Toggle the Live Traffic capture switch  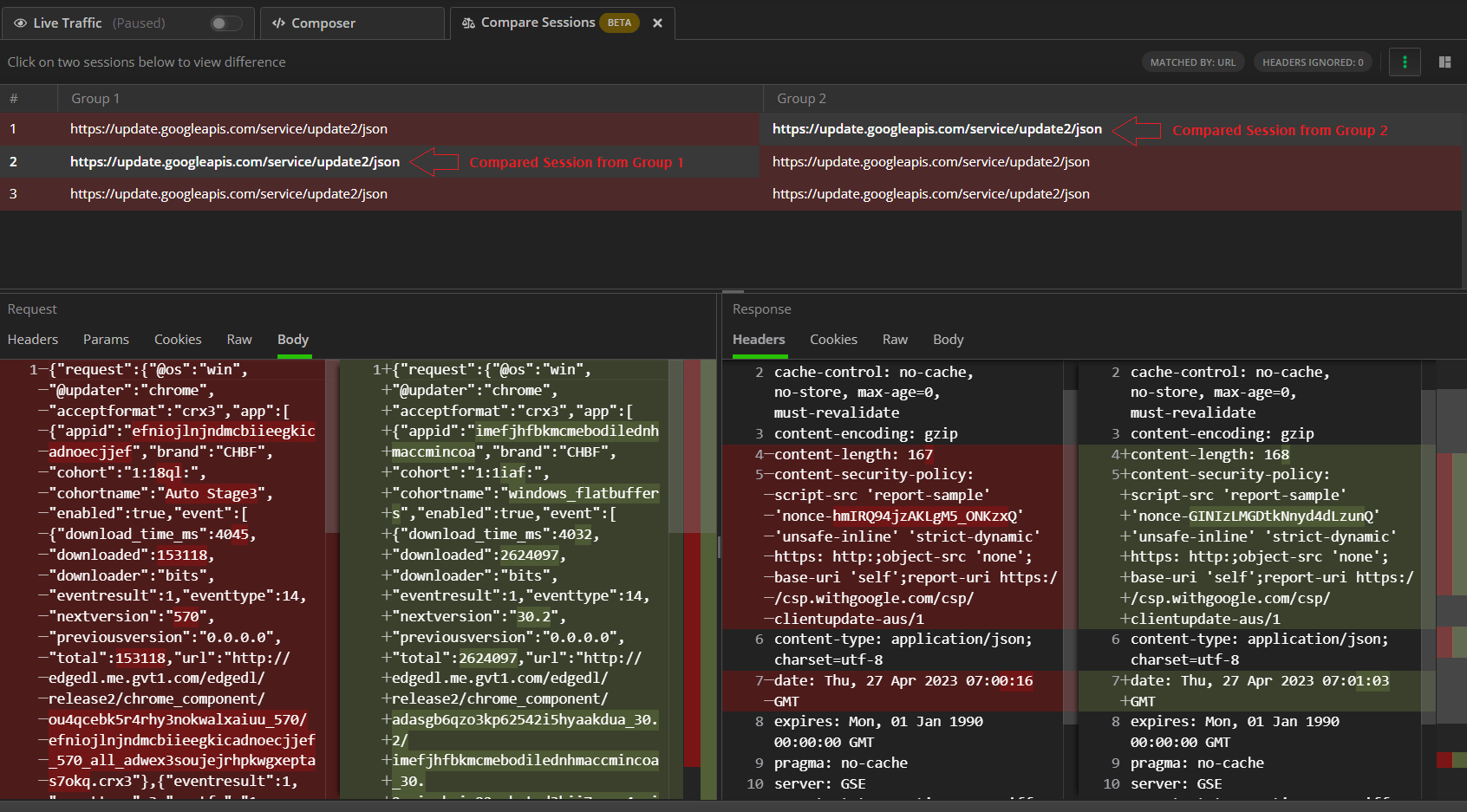pyautogui.click(x=225, y=23)
